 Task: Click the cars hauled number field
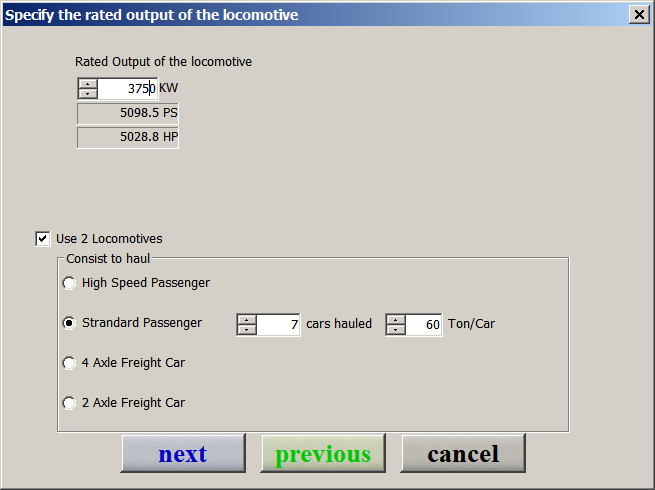(x=278, y=325)
